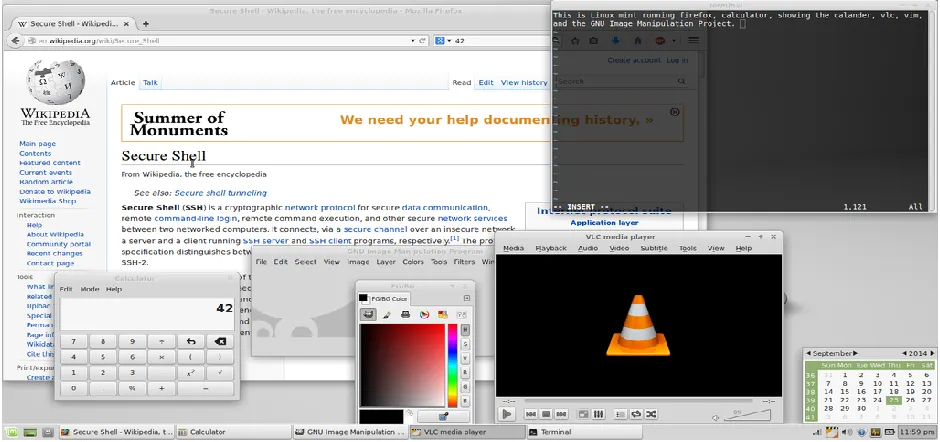Select the V value radio button
940x442 pixels.
tap(465, 359)
